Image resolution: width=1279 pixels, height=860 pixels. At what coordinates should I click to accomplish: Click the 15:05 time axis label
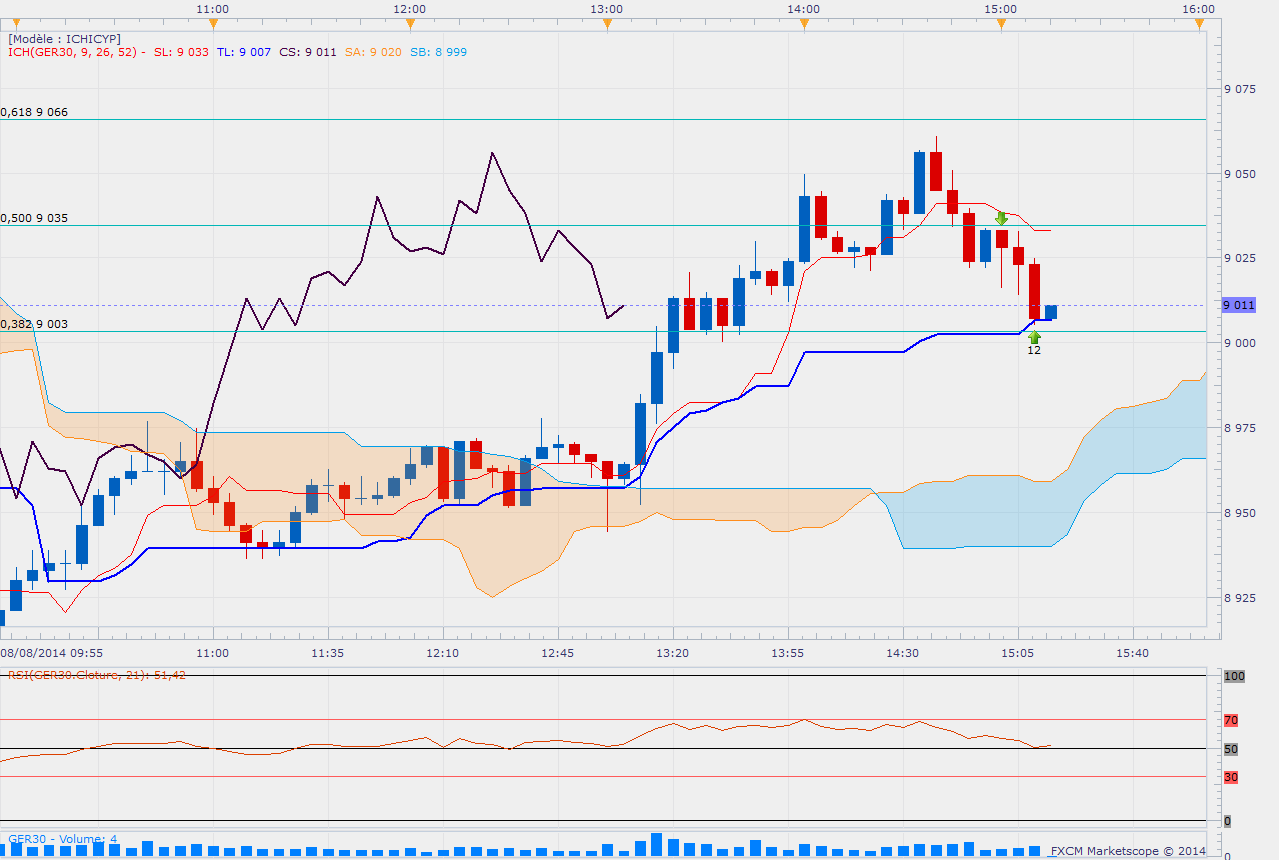pos(1018,652)
